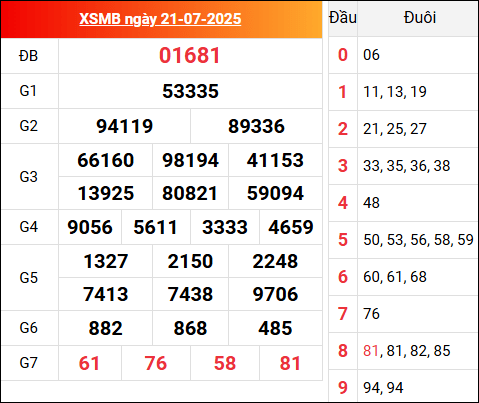Select G4 number 3333
Image resolution: width=479 pixels, height=403 pixels.
point(225,227)
